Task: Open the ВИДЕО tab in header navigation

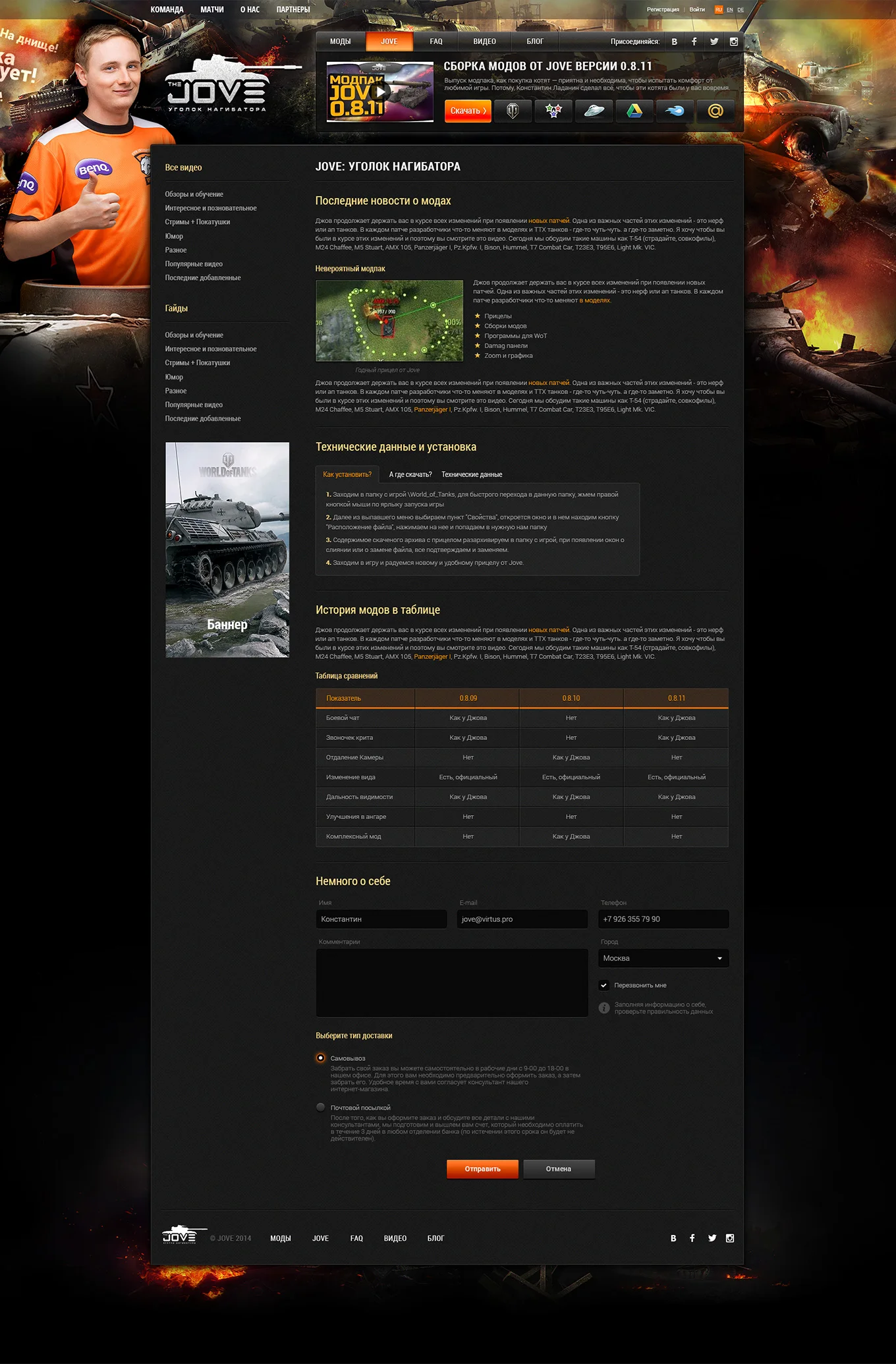Action: (485, 42)
